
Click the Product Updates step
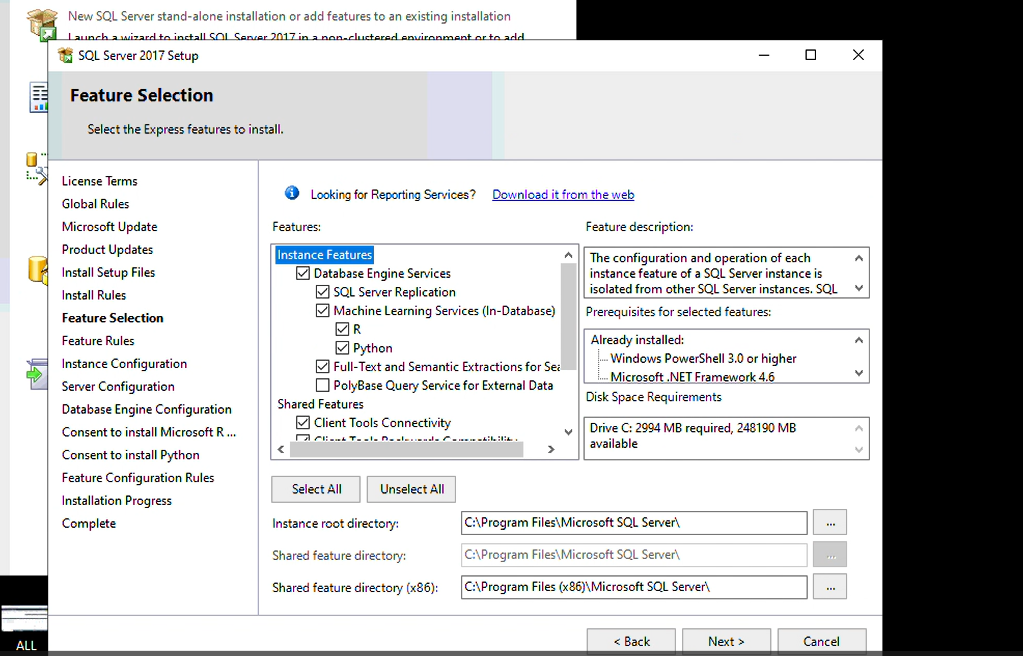pos(108,249)
